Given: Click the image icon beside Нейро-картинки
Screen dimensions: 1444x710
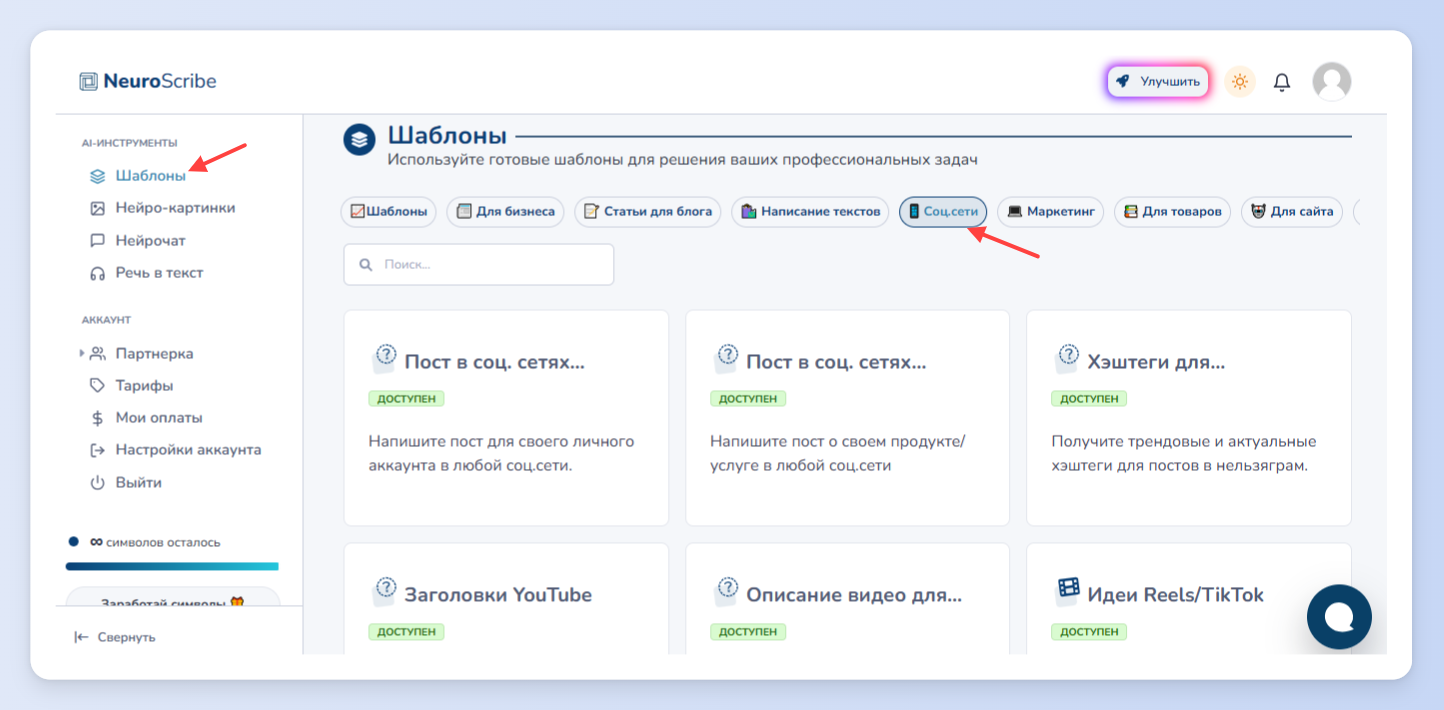Looking at the screenshot, I should pyautogui.click(x=97, y=208).
